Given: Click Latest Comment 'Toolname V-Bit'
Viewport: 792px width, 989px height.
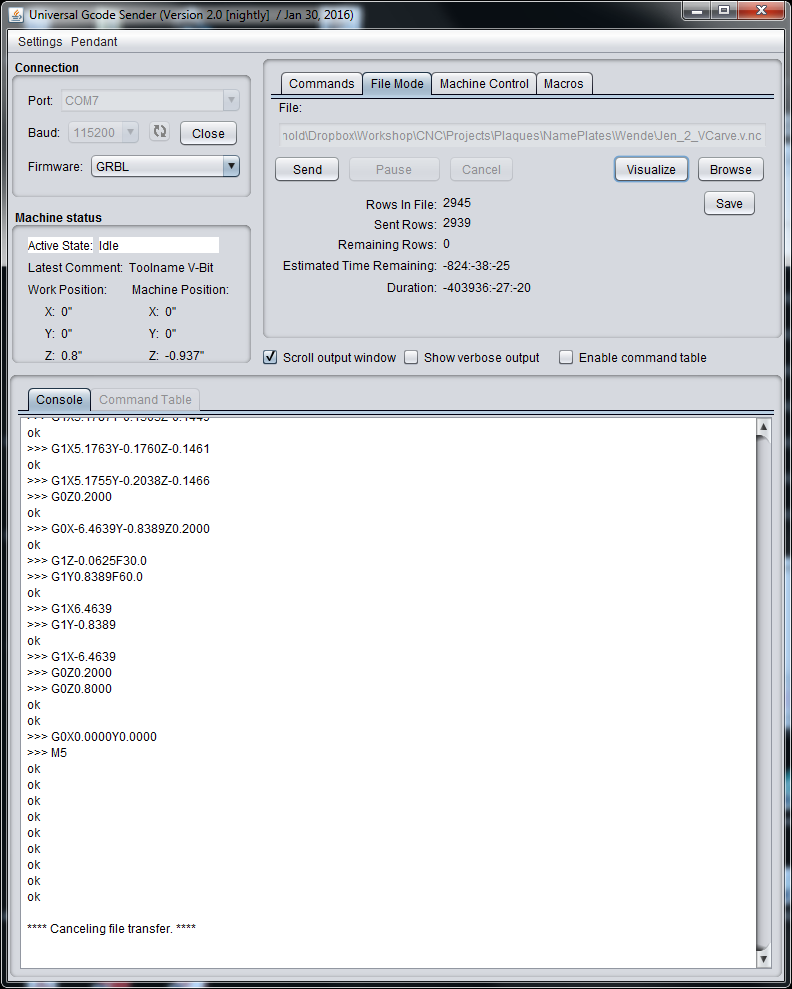Looking at the screenshot, I should pyautogui.click(x=171, y=267).
